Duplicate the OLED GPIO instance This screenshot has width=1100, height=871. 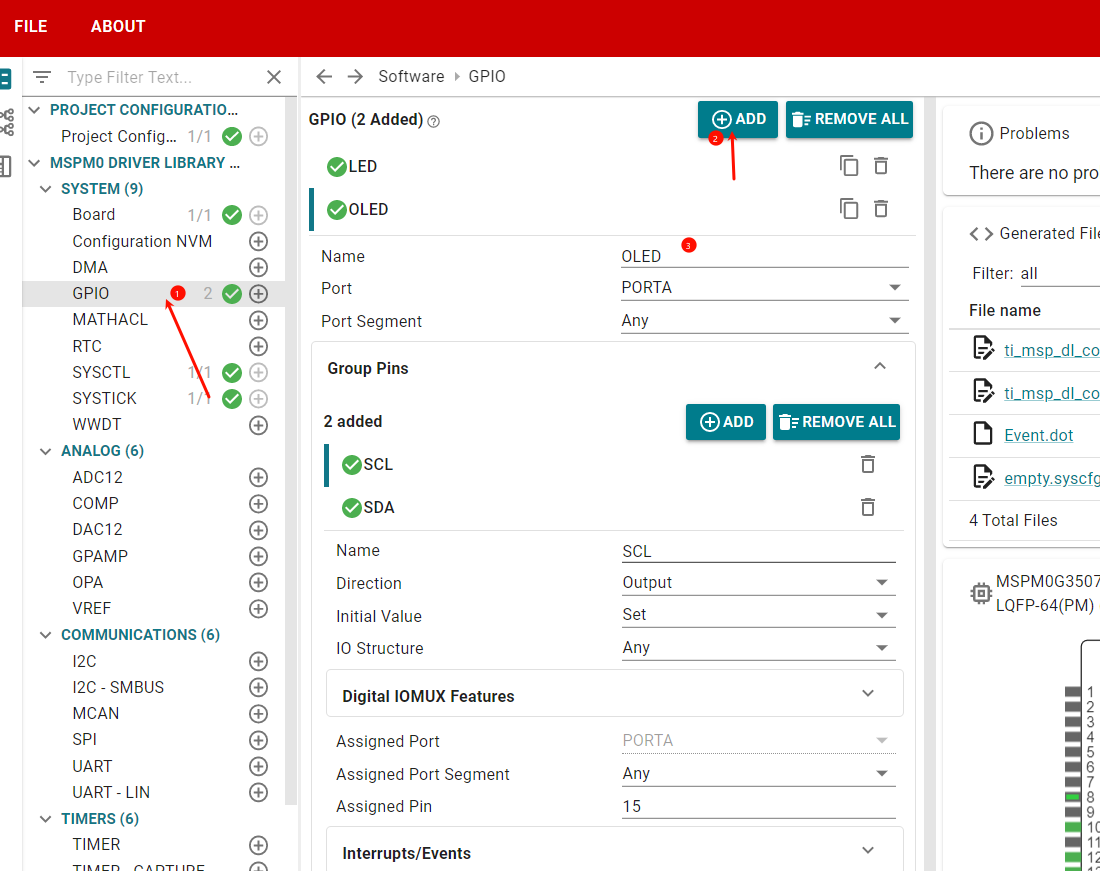[x=849, y=209]
